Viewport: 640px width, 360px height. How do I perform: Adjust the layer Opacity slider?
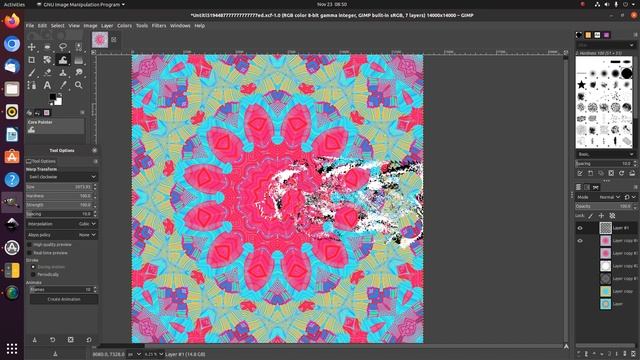tap(603, 207)
